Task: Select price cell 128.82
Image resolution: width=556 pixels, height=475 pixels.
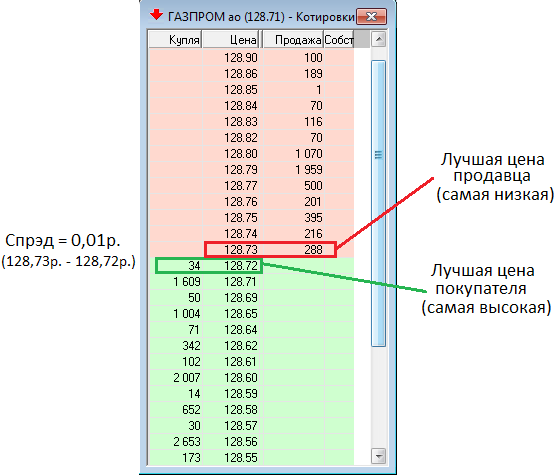Action: pos(232,138)
